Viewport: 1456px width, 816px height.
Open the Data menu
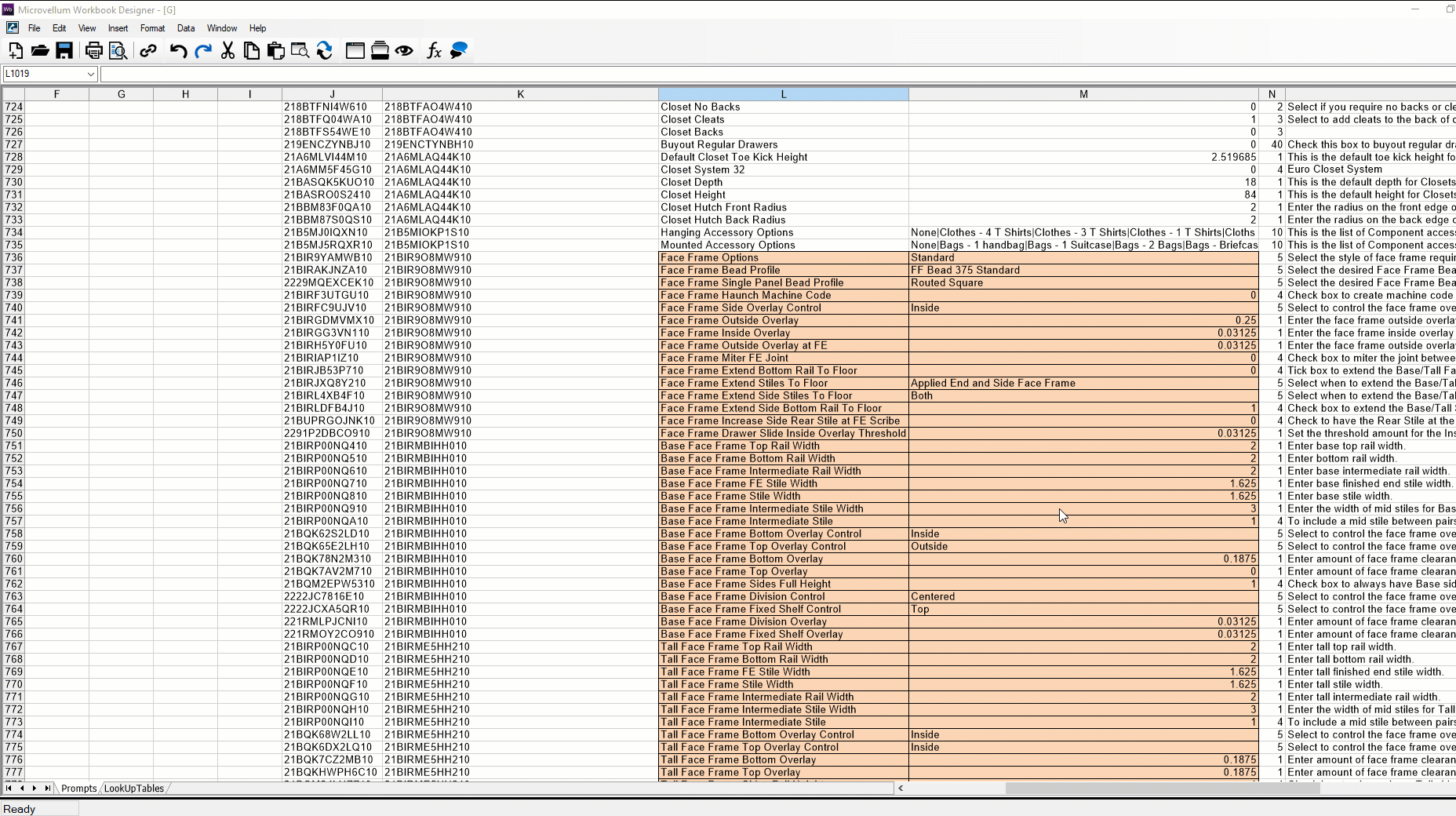(x=186, y=28)
